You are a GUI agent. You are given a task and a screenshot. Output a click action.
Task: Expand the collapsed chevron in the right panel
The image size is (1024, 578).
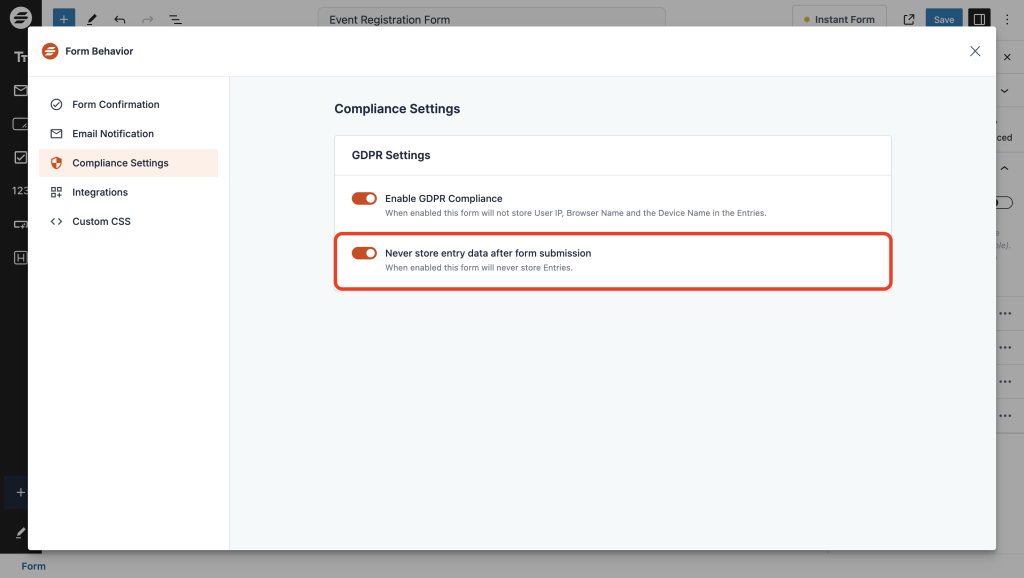pyautogui.click(x=1006, y=91)
